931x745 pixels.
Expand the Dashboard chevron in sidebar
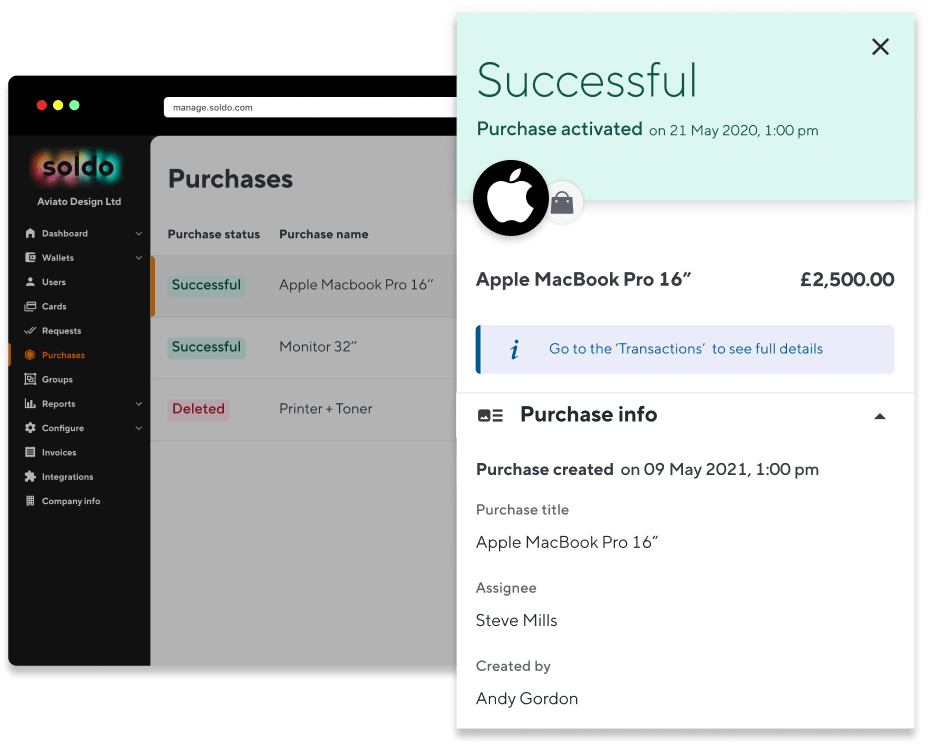139,233
